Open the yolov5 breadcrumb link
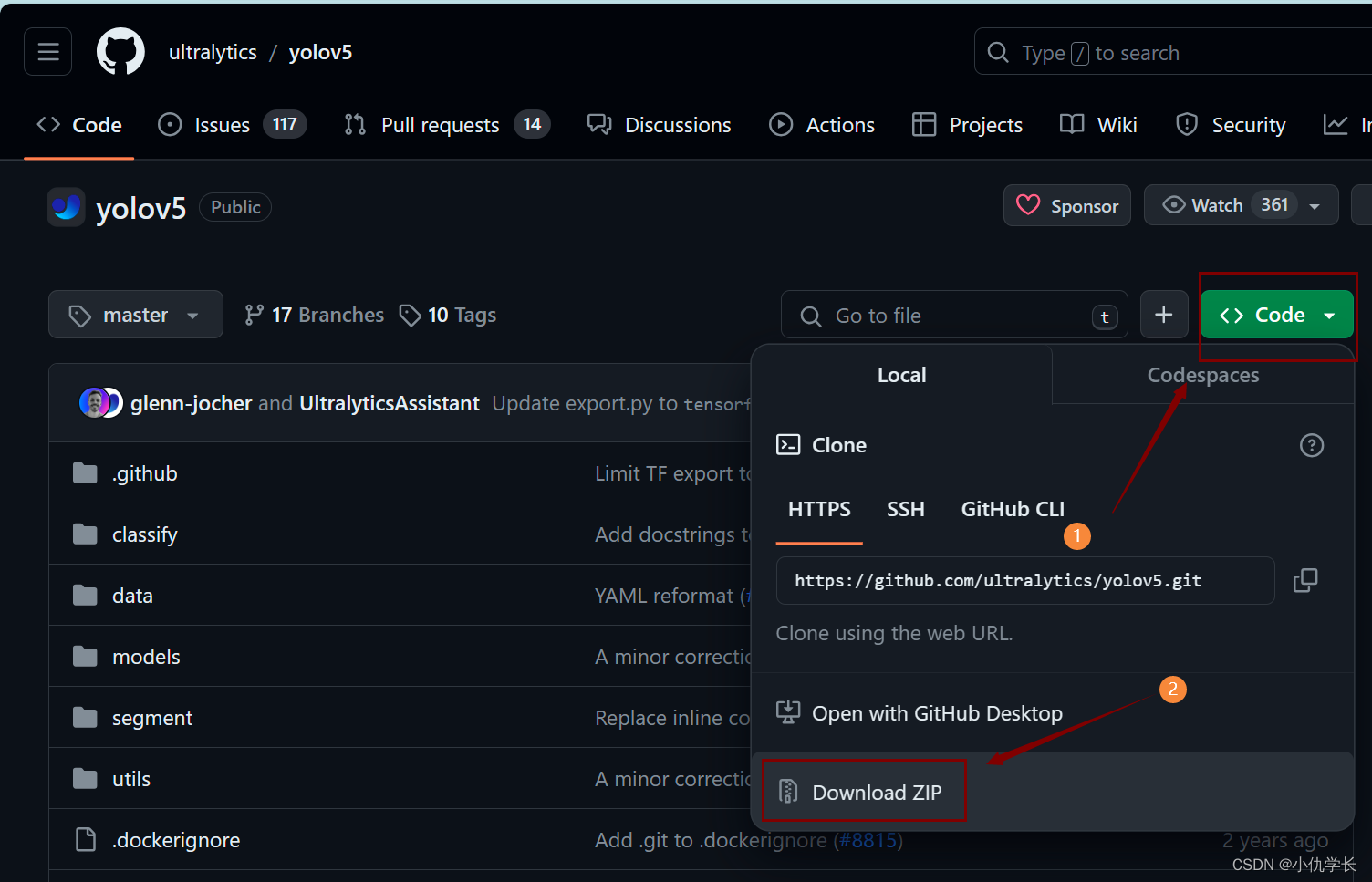 320,52
